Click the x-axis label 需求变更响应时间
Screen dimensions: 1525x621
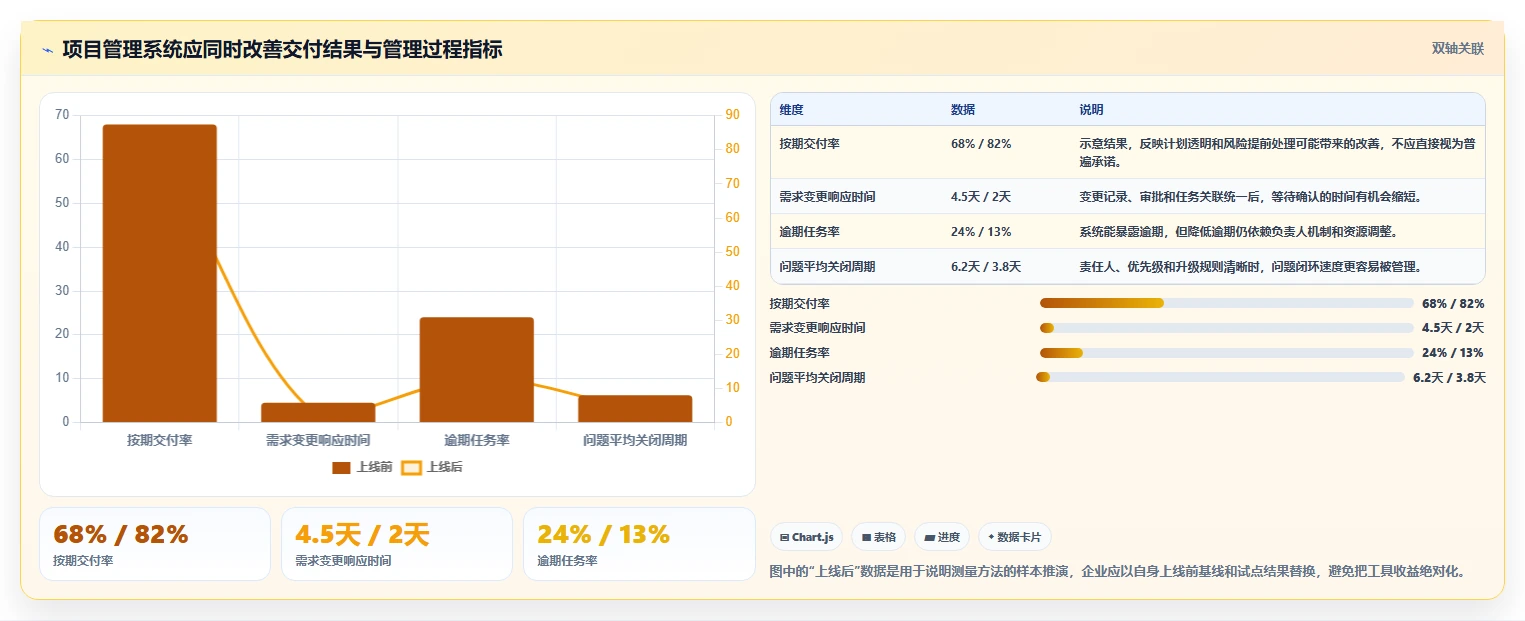[318, 440]
